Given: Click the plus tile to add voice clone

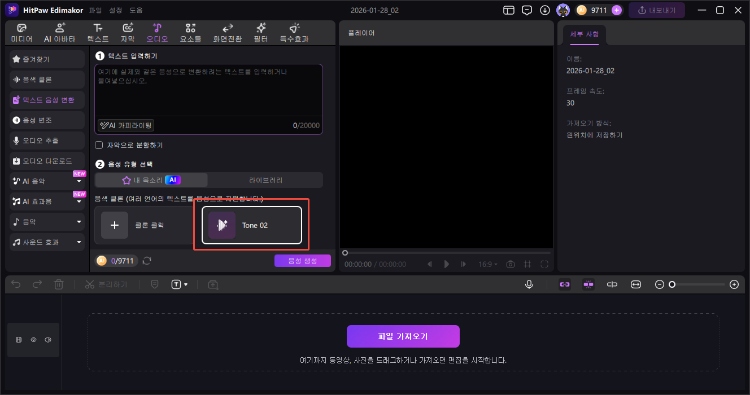Looking at the screenshot, I should [x=114, y=225].
